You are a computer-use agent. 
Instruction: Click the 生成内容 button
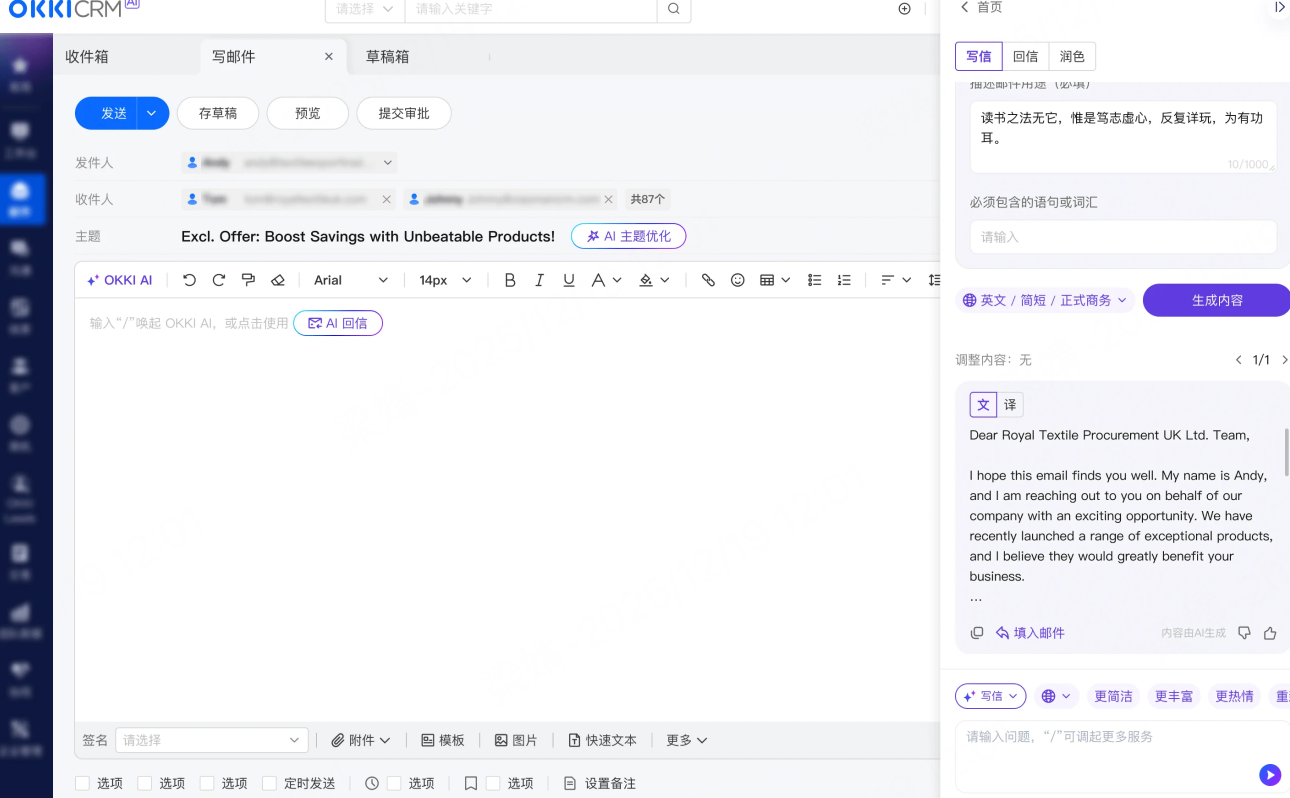click(1216, 300)
